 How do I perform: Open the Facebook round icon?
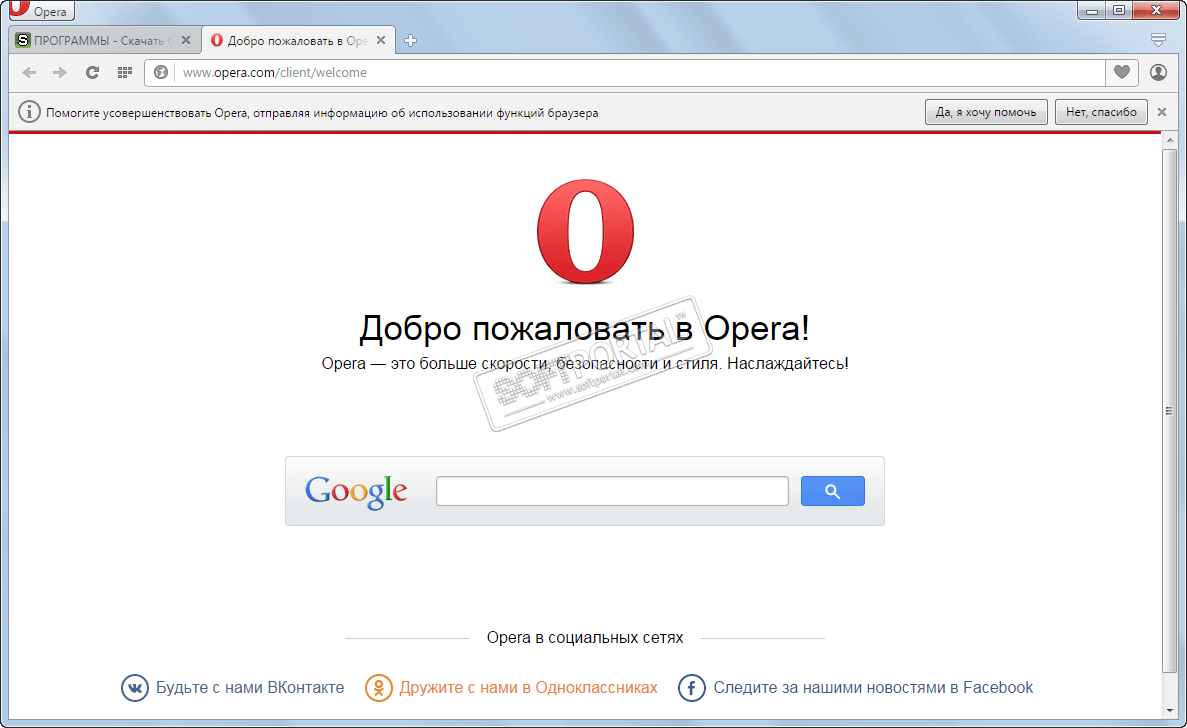click(692, 688)
